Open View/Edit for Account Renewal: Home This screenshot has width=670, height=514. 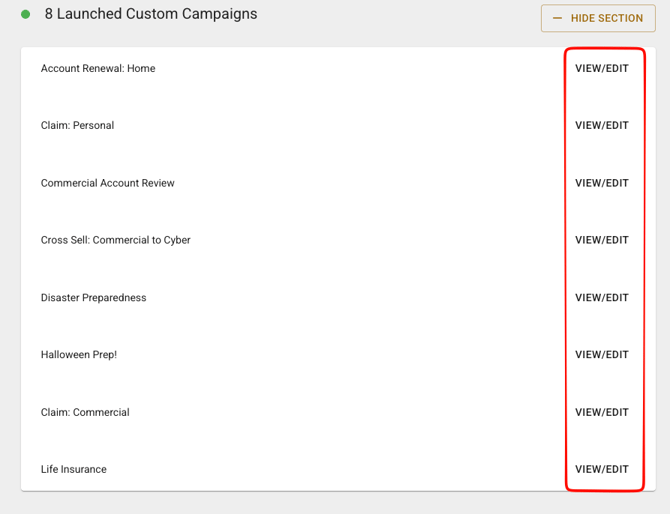602,69
